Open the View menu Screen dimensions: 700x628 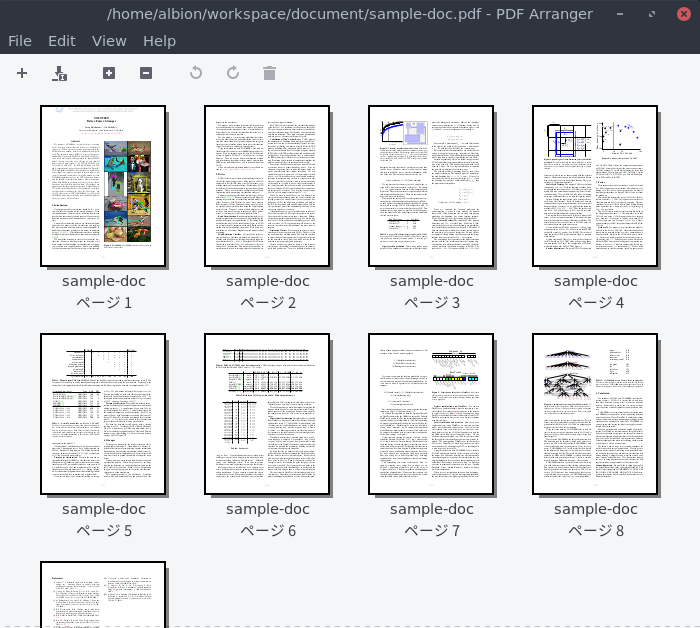click(109, 41)
